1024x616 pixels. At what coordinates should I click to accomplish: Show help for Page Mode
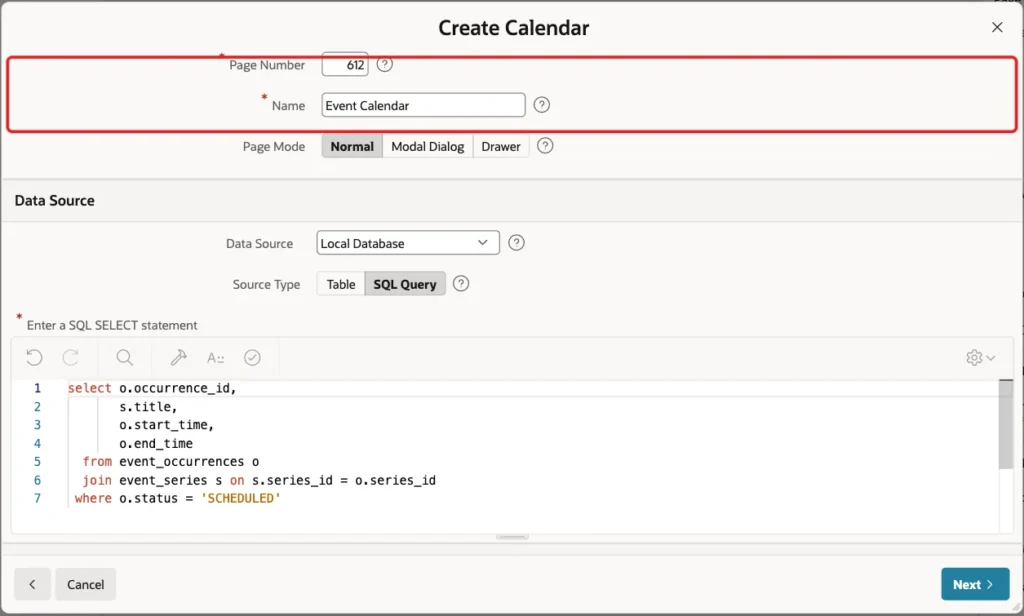click(x=545, y=146)
